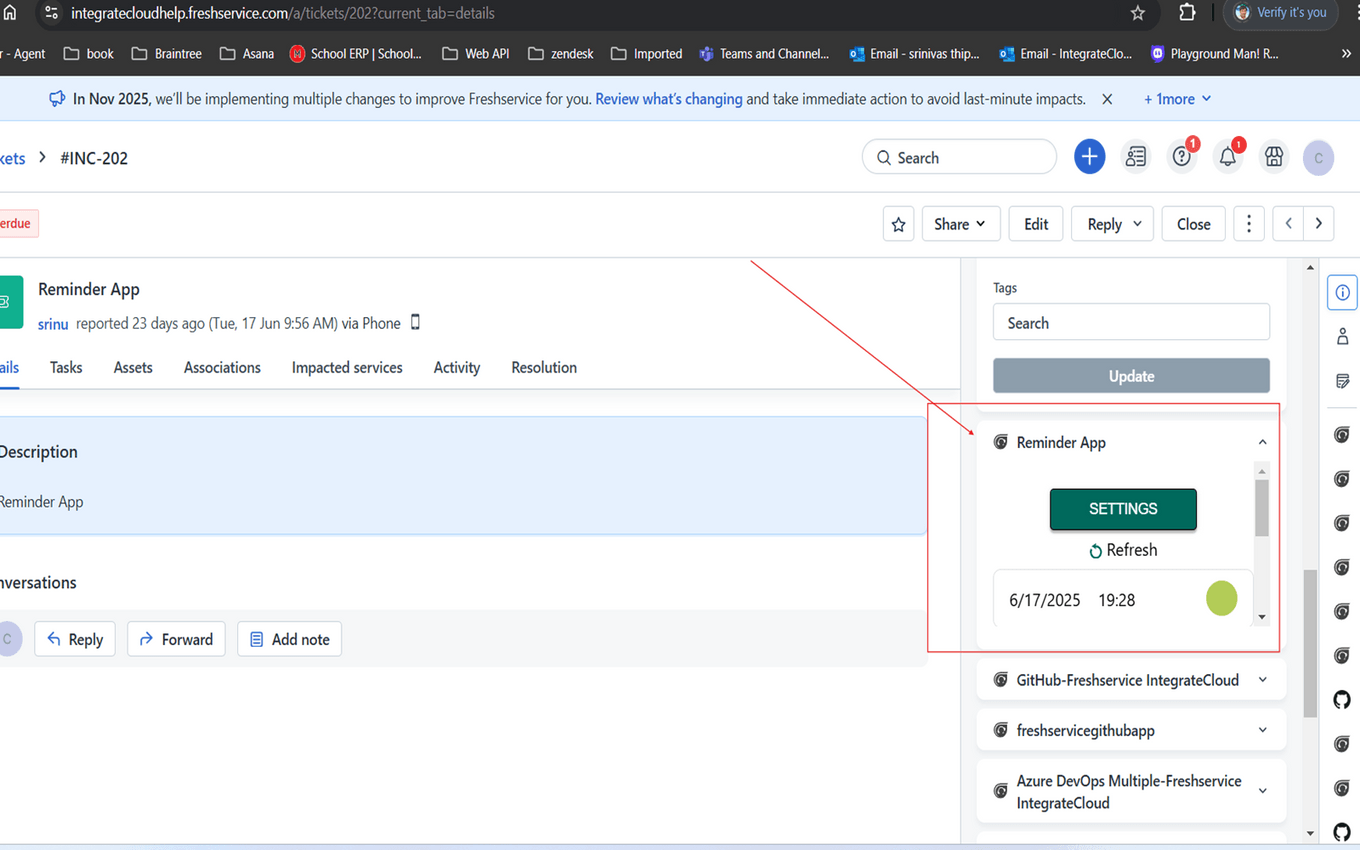1360x850 pixels.
Task: Click the green status dot on reminder
Action: [1221, 598]
